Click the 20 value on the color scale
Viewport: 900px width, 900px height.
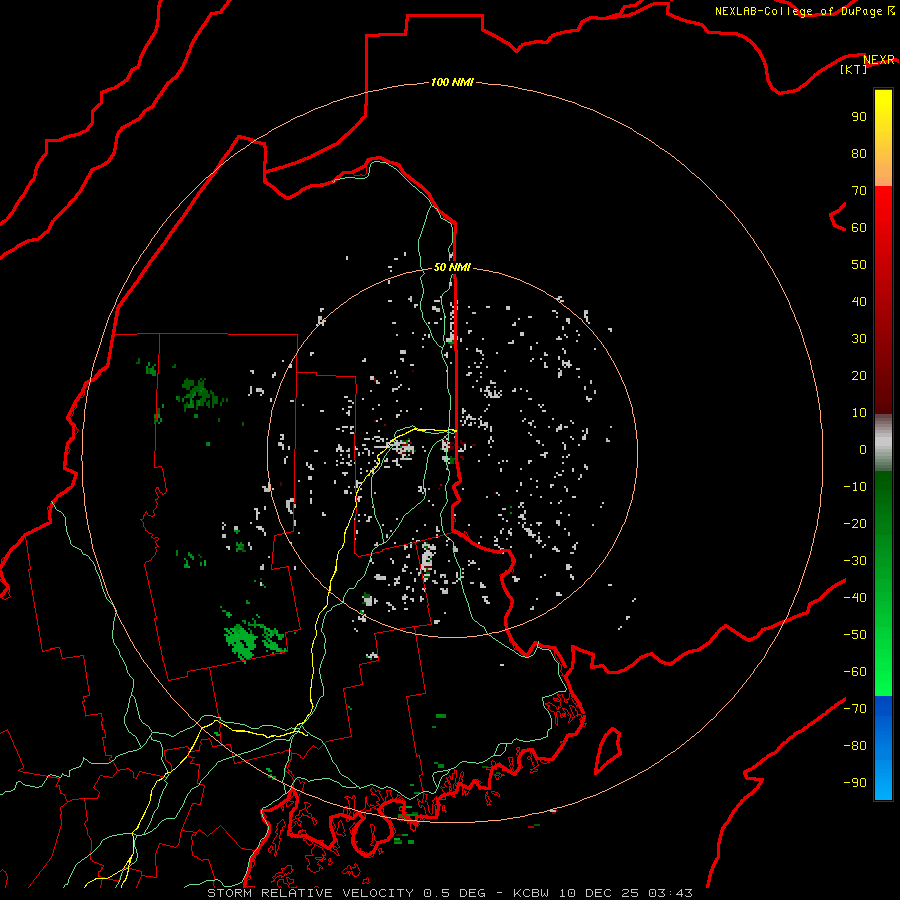pos(859,375)
